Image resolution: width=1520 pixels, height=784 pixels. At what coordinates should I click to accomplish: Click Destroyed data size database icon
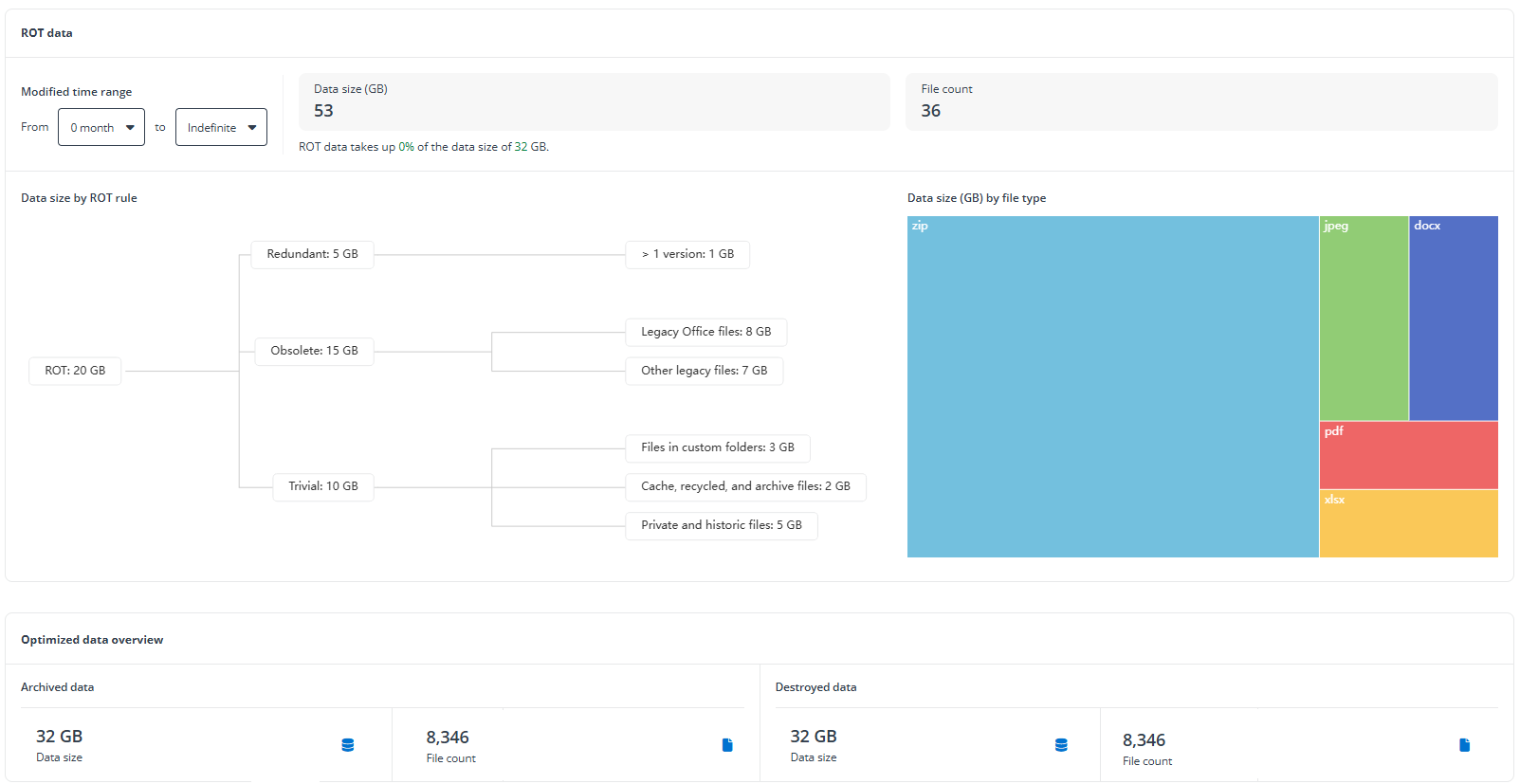1061,745
